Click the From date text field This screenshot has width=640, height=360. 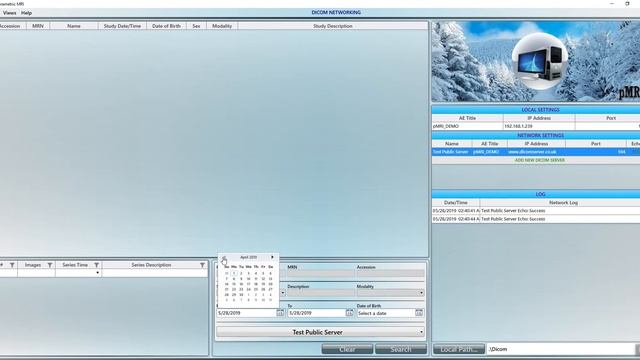[x=247, y=313]
